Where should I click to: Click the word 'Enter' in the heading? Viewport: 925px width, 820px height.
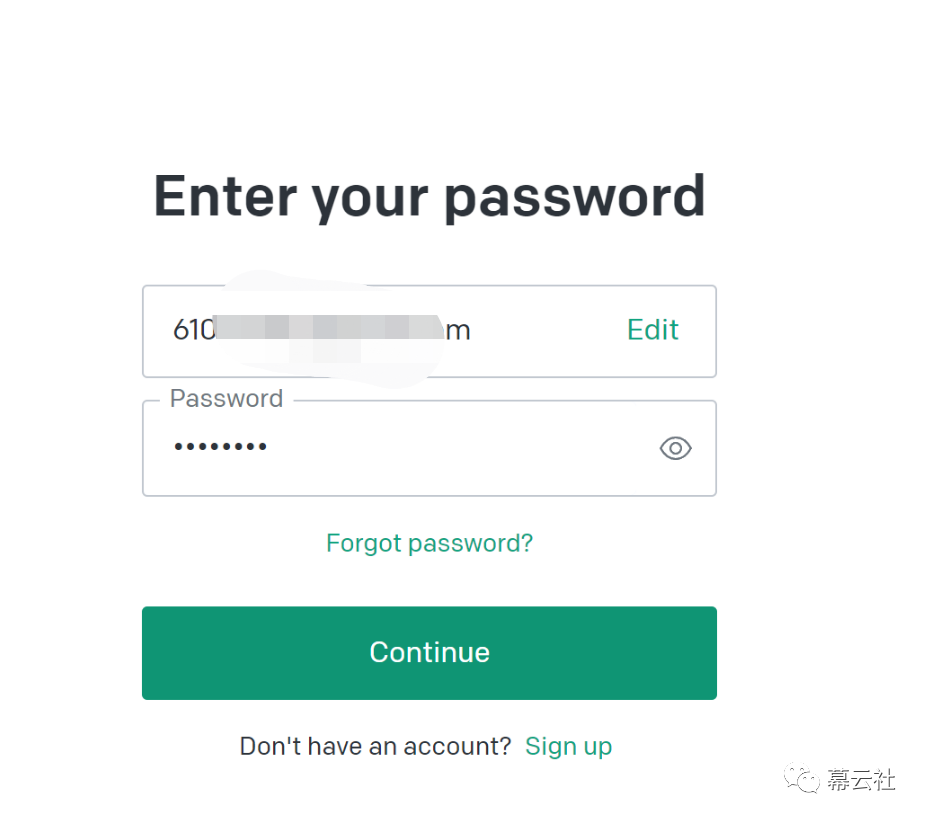click(225, 196)
